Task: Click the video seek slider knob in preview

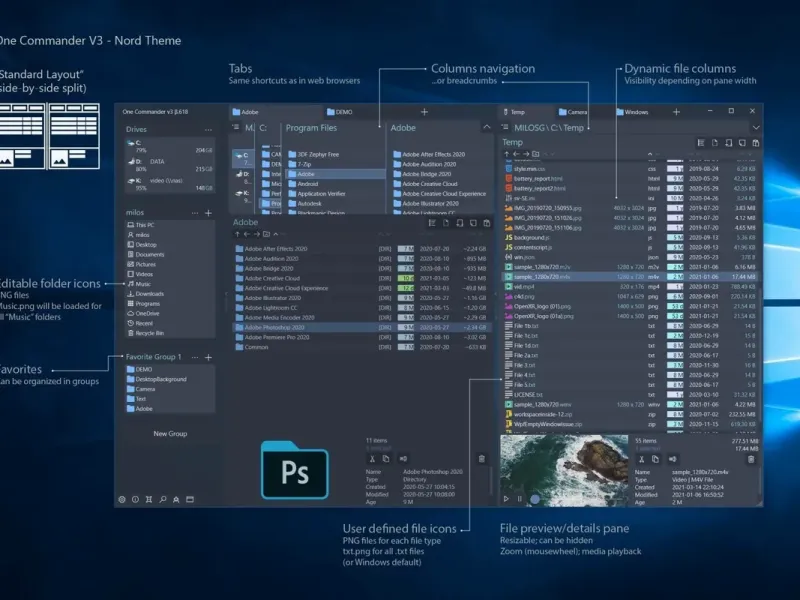Action: click(x=535, y=499)
